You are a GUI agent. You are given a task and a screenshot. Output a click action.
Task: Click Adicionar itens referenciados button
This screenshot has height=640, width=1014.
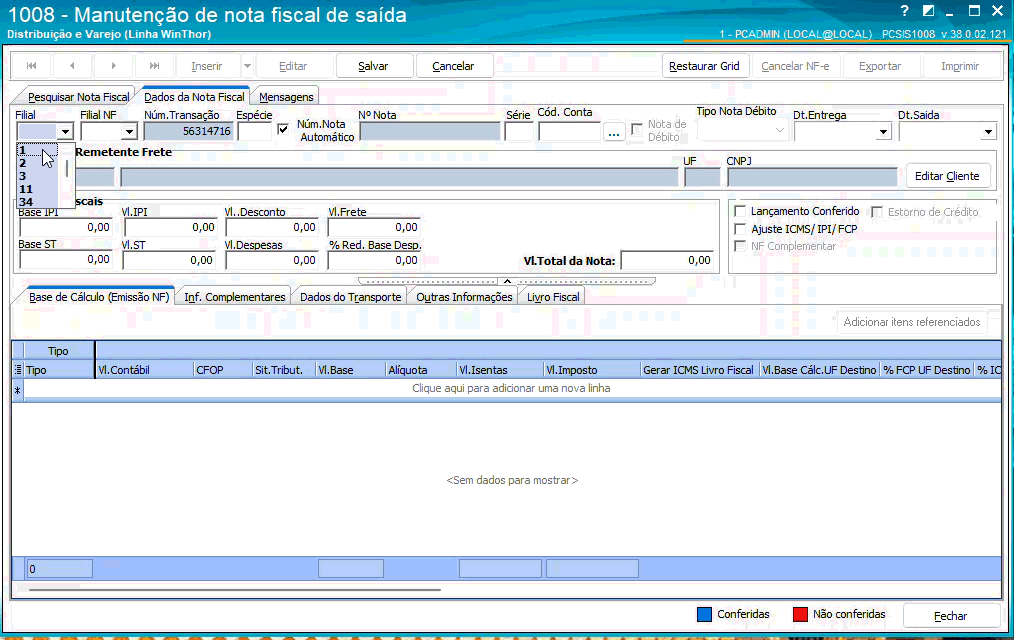point(911,322)
